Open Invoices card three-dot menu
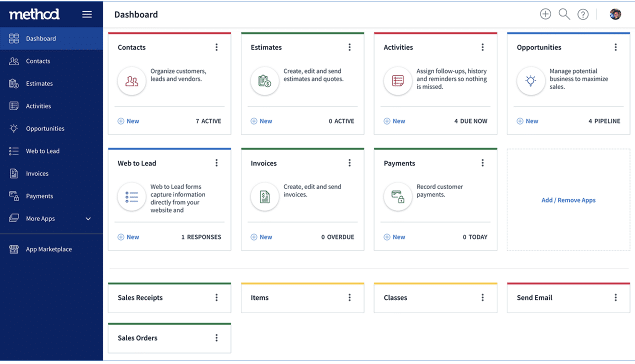The width and height of the screenshot is (635, 364). pos(349,163)
